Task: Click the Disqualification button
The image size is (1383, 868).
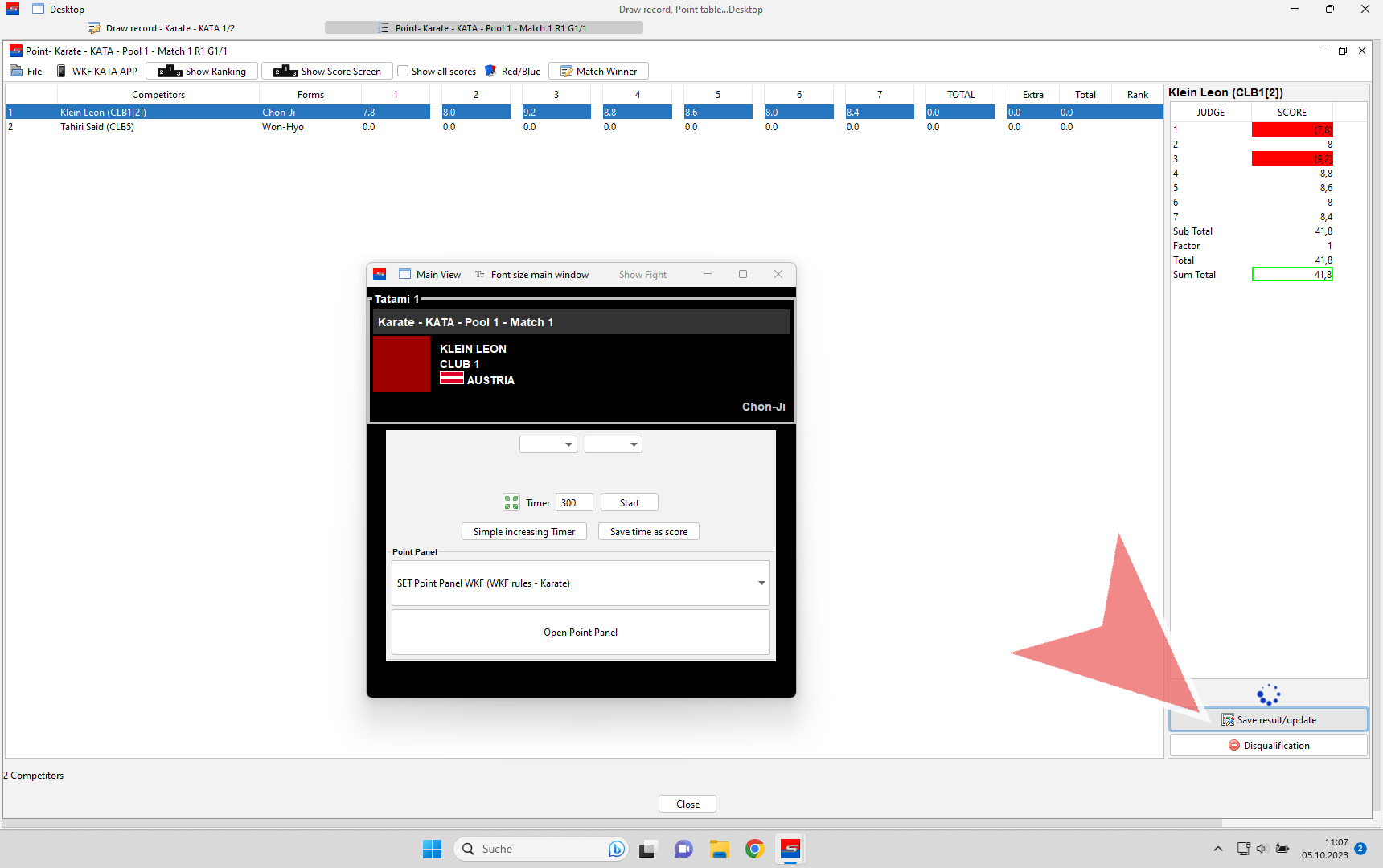Action: tap(1268, 746)
